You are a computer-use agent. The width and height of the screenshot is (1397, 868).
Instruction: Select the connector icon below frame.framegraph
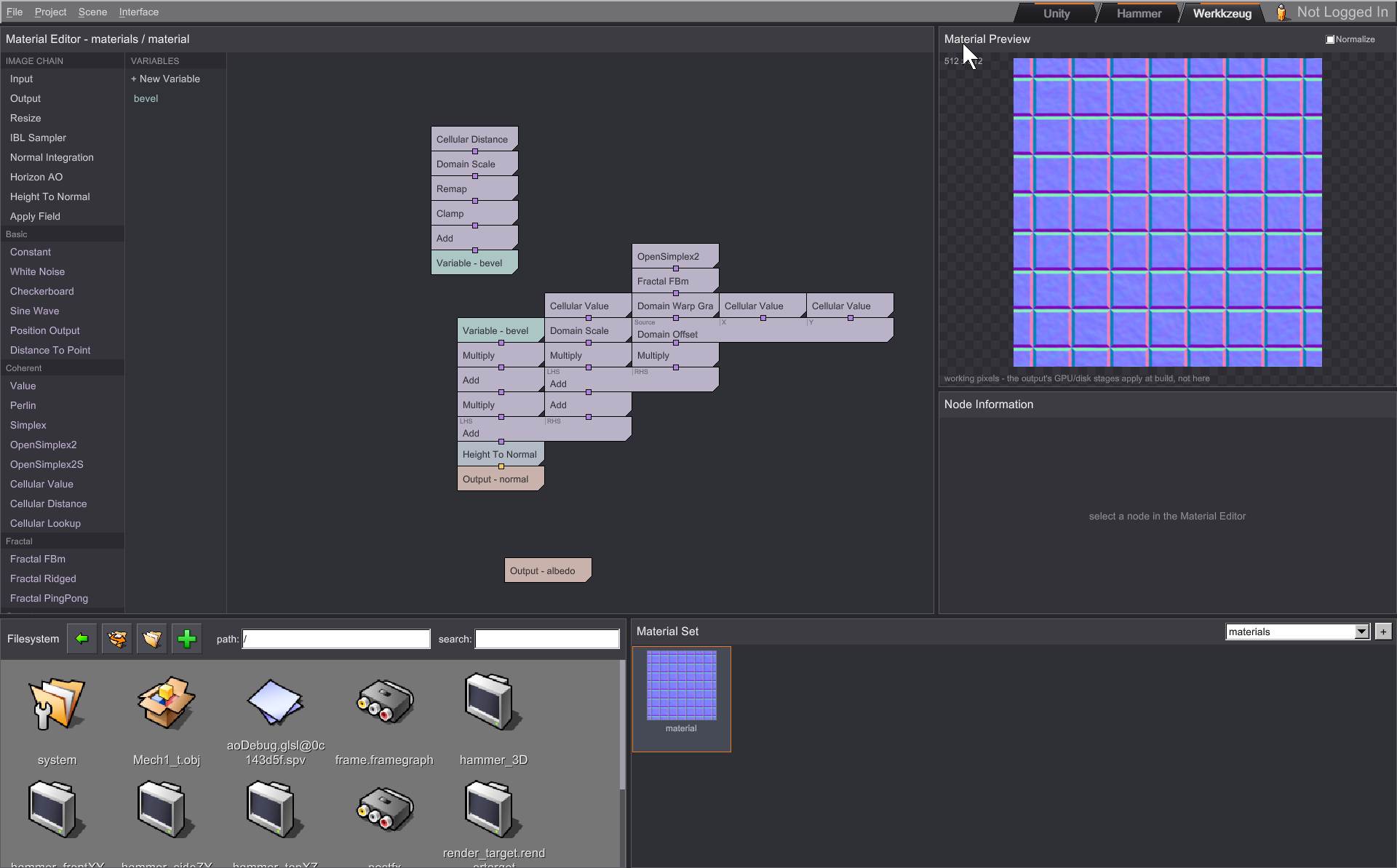pos(385,809)
